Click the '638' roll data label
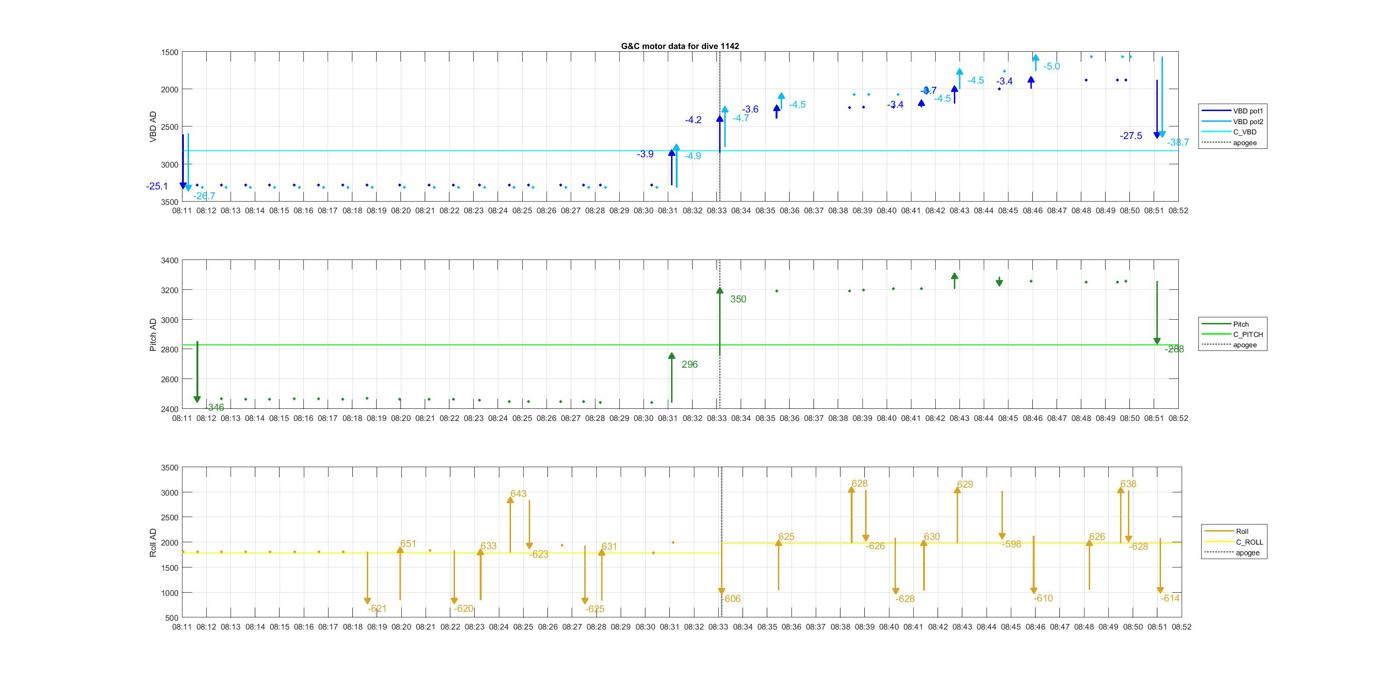 (1128, 485)
